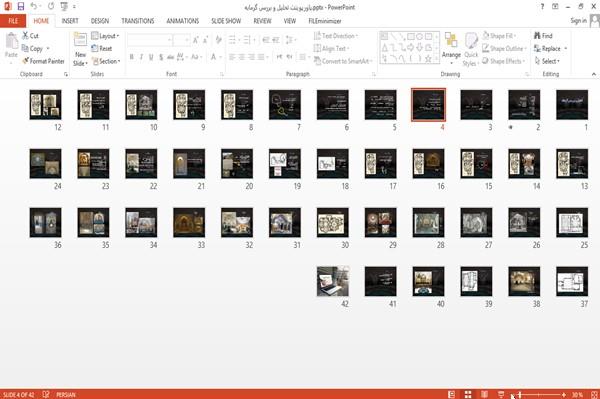Switch to the TRANSITIONS tab
The image size is (600, 399).
[x=138, y=21]
